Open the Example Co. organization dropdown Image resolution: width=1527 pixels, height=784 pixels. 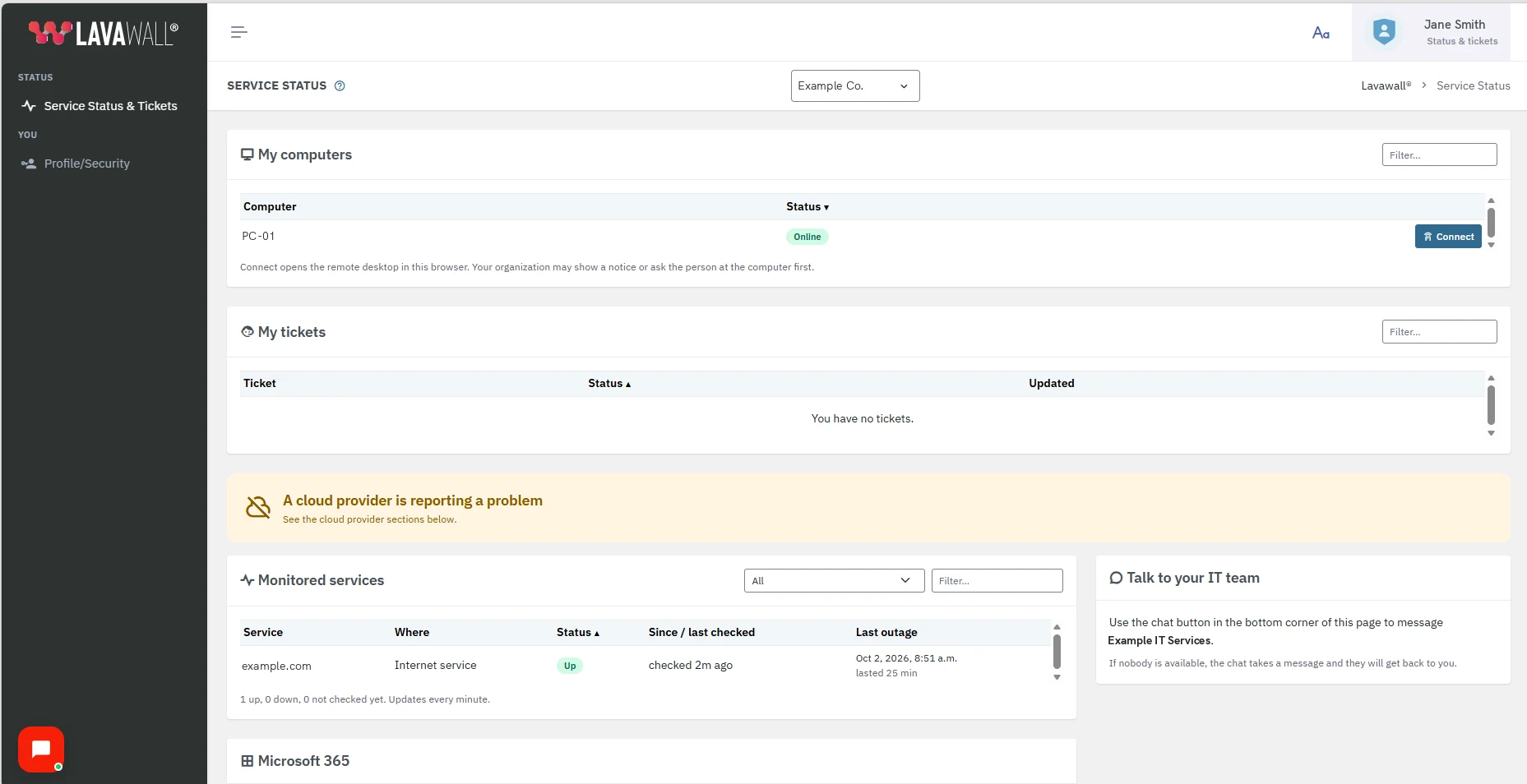[855, 85]
